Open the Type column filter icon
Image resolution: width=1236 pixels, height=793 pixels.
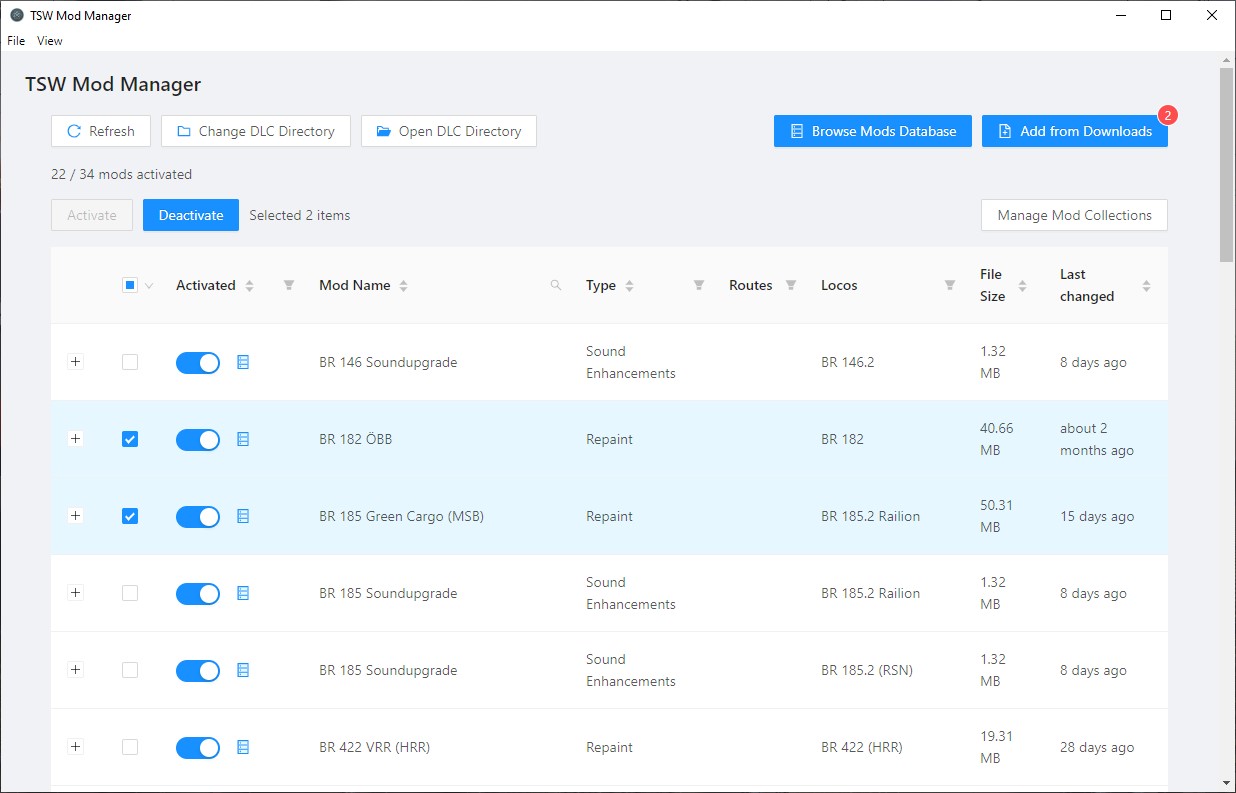tap(699, 286)
